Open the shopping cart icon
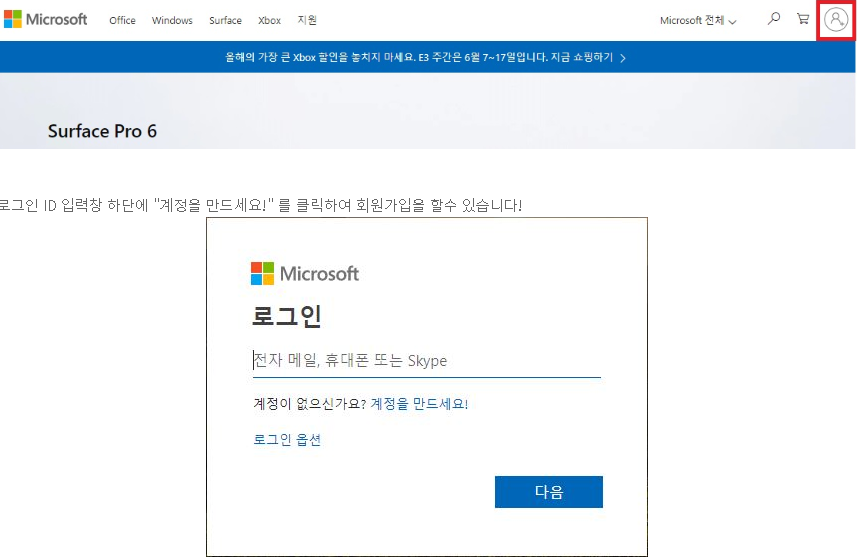Screen dimensions: 857x560 803,19
